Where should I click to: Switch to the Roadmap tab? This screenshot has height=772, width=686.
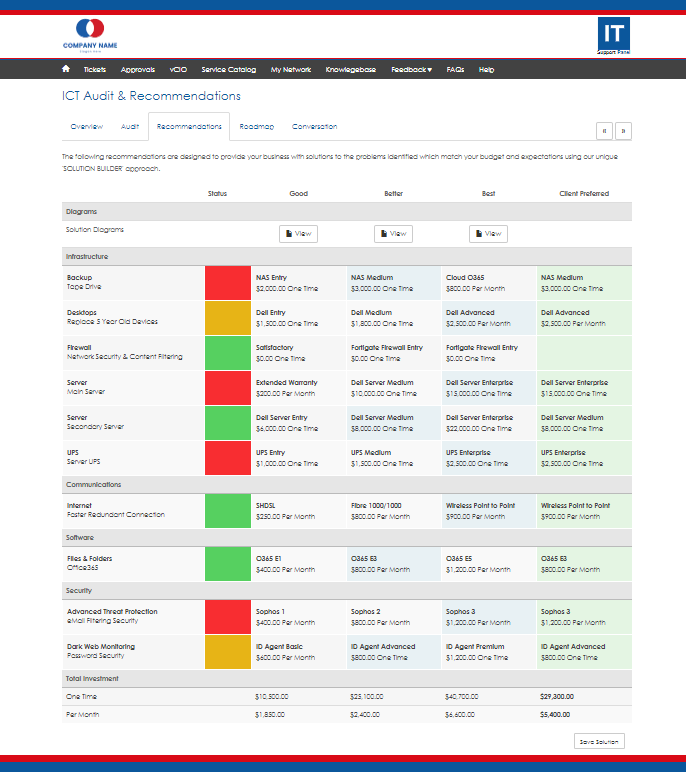(256, 127)
